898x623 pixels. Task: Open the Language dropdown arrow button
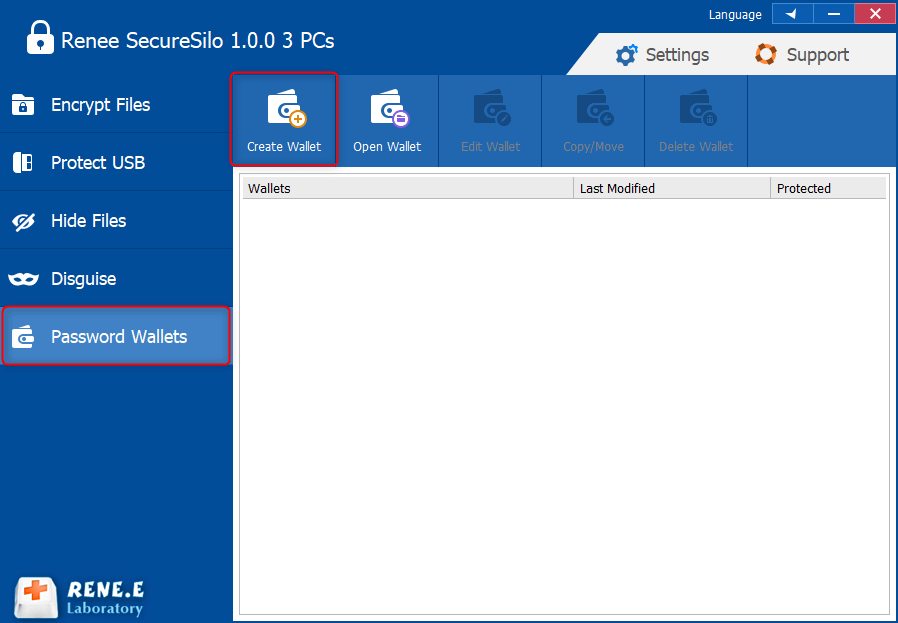pyautogui.click(x=792, y=14)
